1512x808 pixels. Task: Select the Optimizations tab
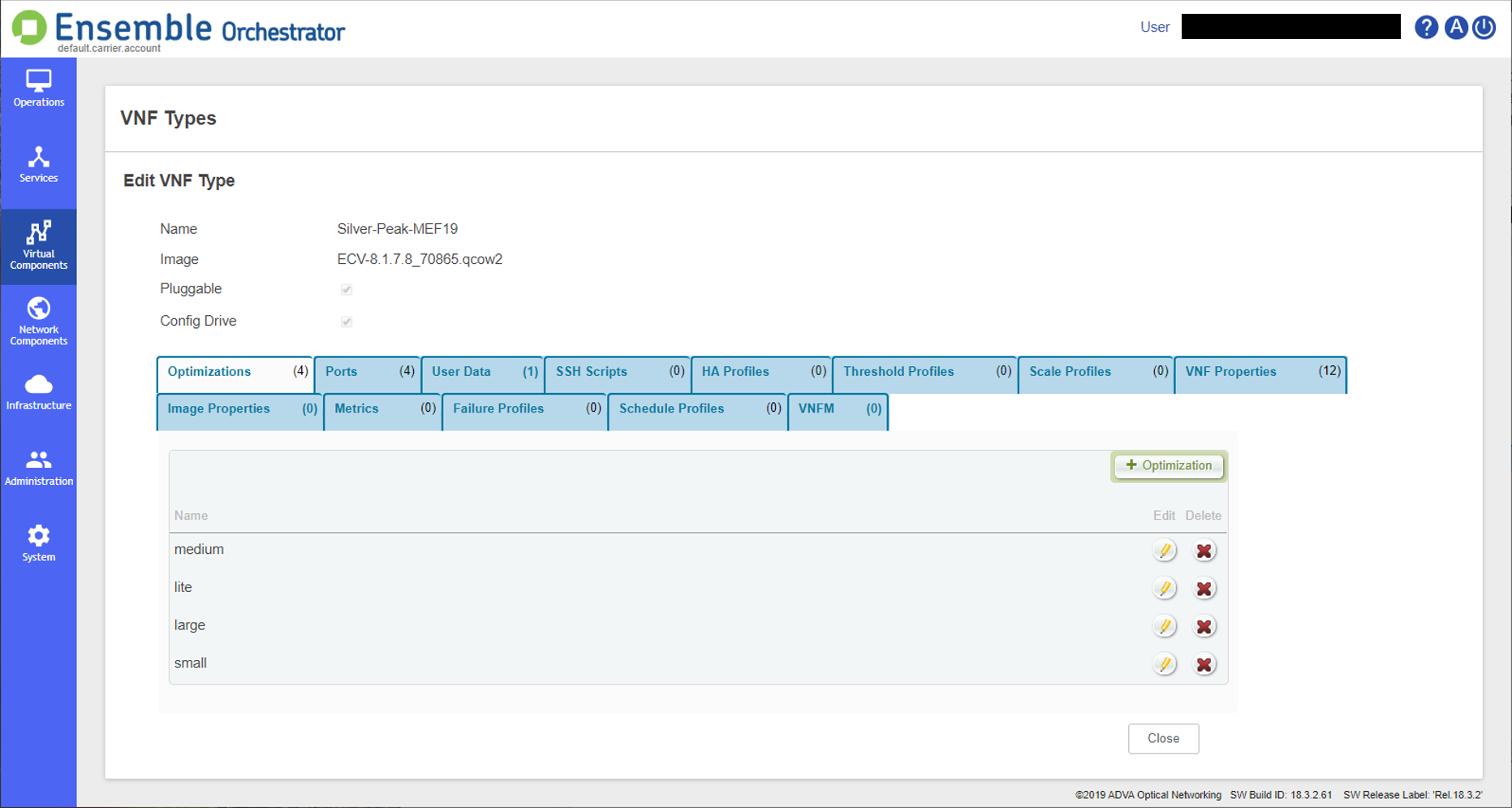tap(235, 374)
